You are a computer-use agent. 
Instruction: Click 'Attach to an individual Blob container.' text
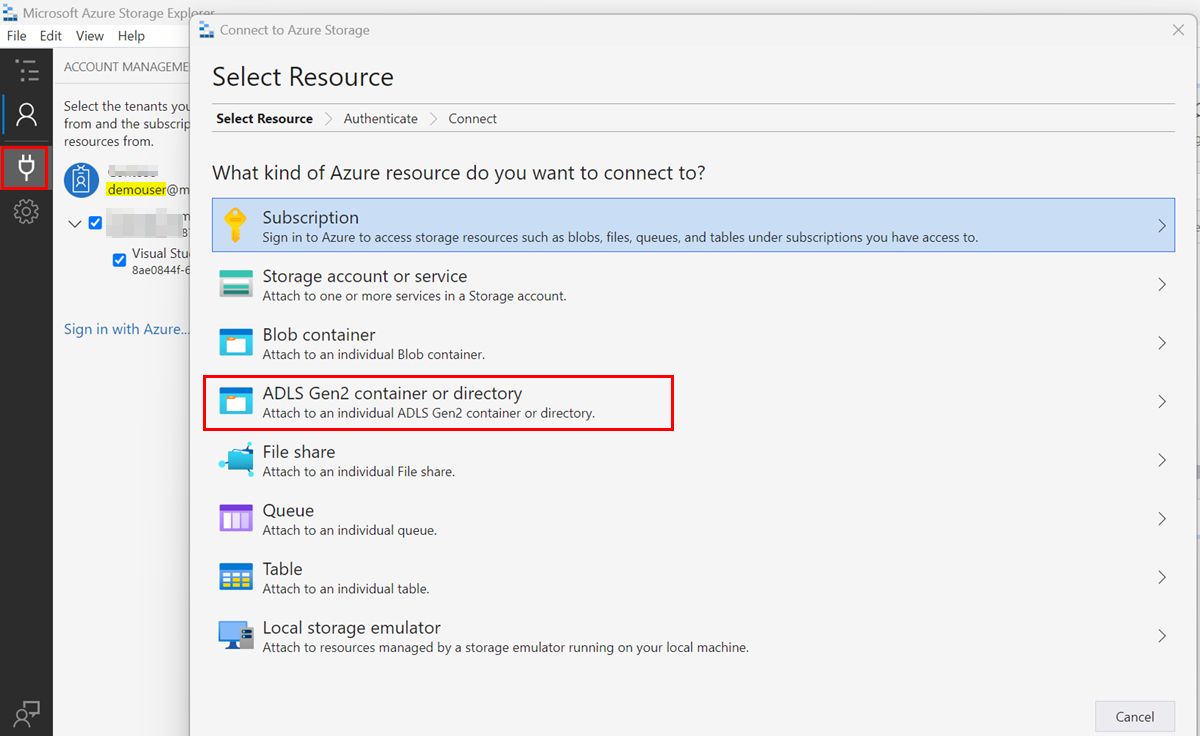(x=374, y=354)
